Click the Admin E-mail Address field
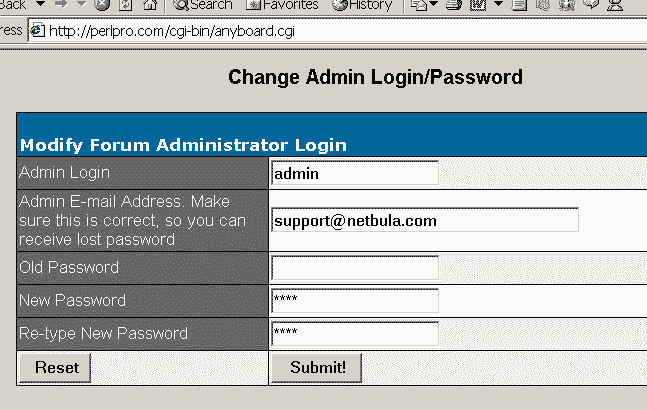 pos(425,220)
